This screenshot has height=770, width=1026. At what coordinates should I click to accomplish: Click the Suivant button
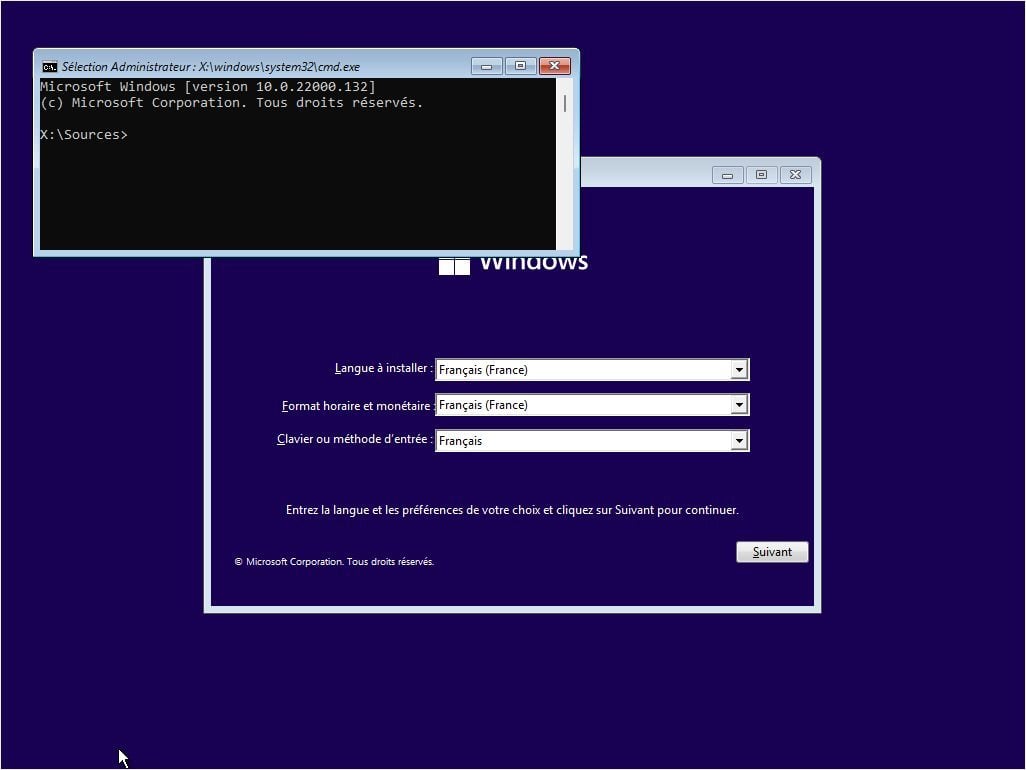pyautogui.click(x=772, y=551)
